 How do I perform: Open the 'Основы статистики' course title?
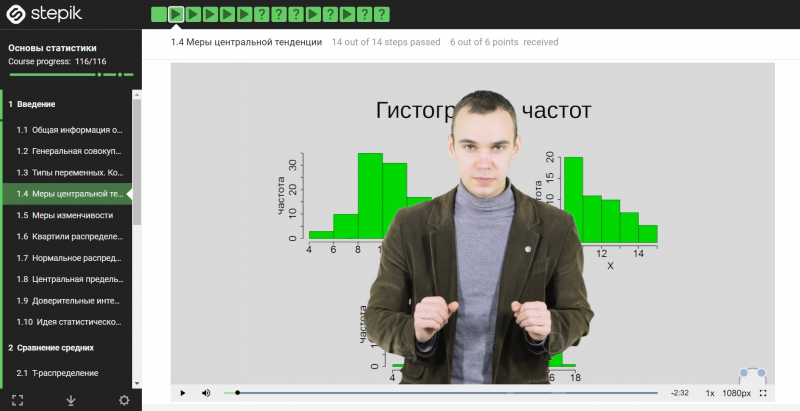[53, 48]
